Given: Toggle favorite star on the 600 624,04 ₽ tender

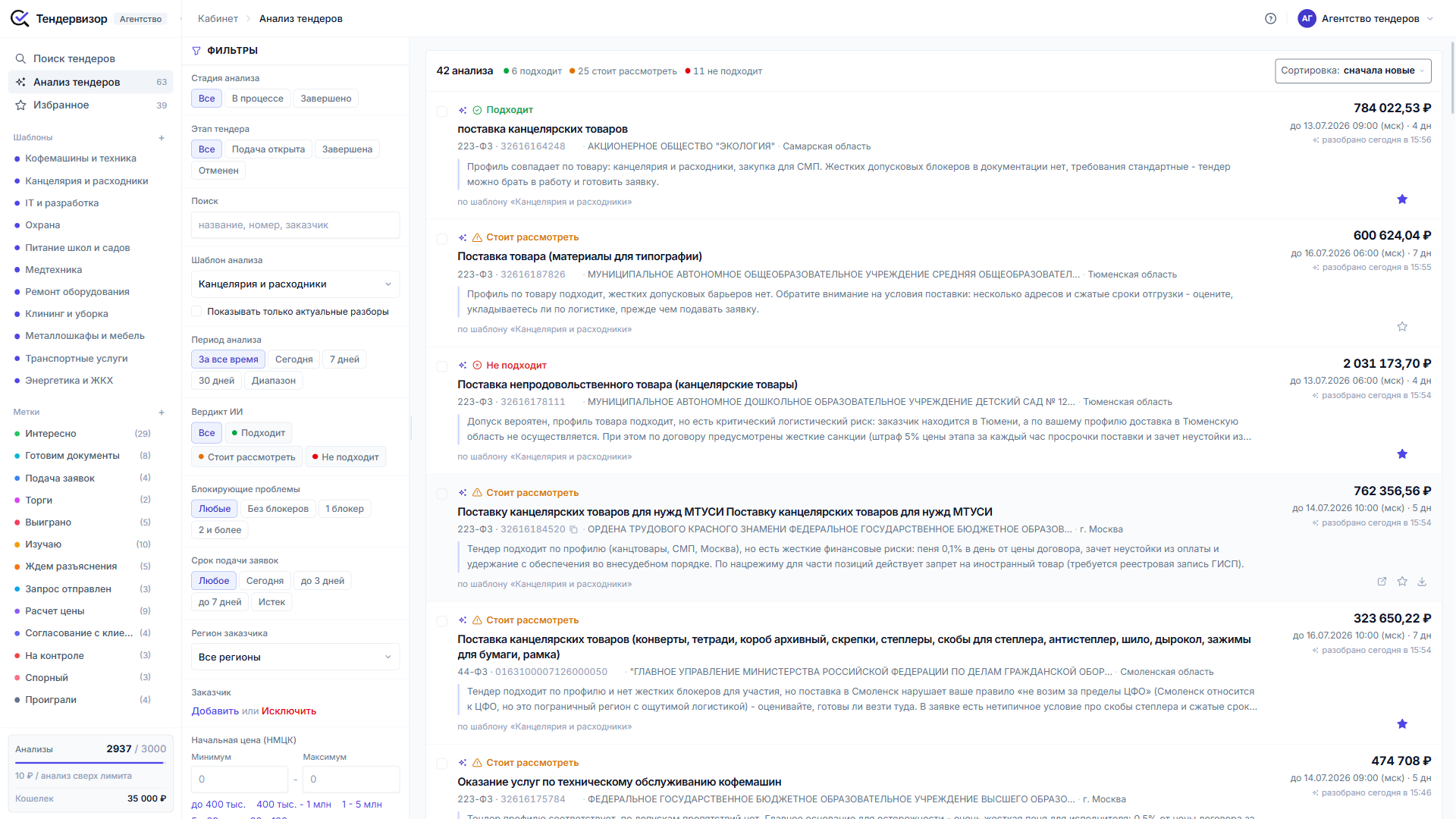Looking at the screenshot, I should tap(1402, 327).
